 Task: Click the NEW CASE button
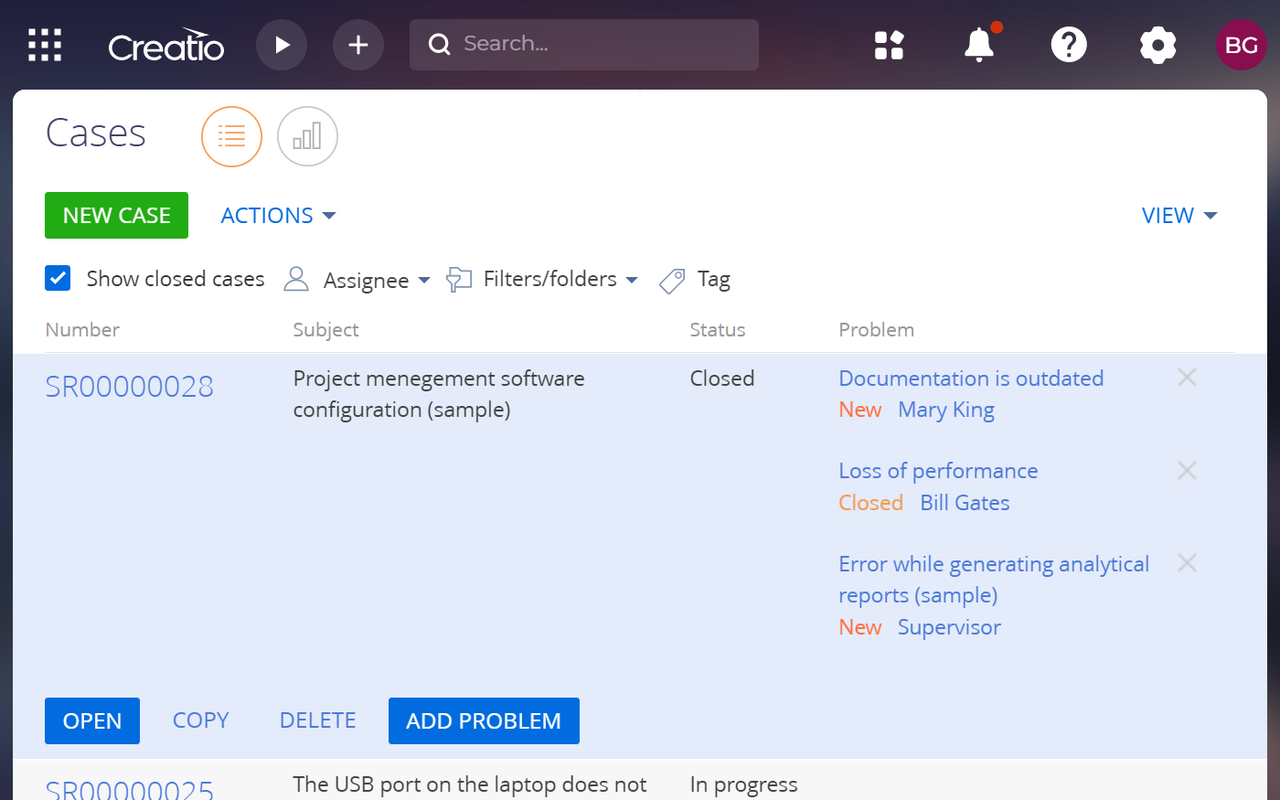click(x=116, y=215)
